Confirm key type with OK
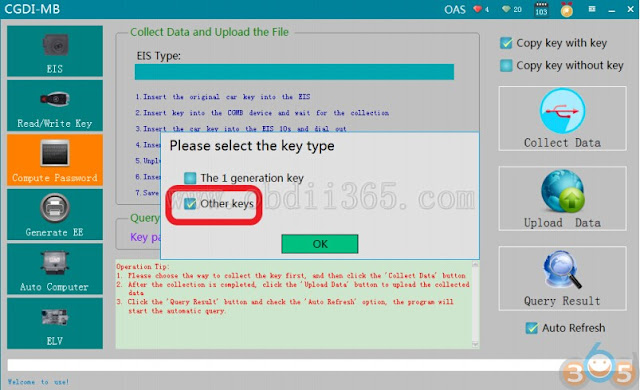This screenshot has width=640, height=390. pyautogui.click(x=320, y=244)
